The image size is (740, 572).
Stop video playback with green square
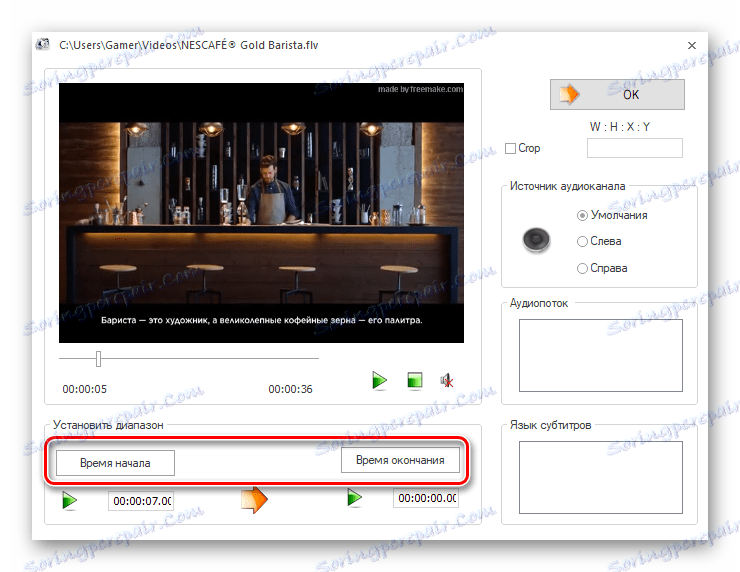pos(414,380)
